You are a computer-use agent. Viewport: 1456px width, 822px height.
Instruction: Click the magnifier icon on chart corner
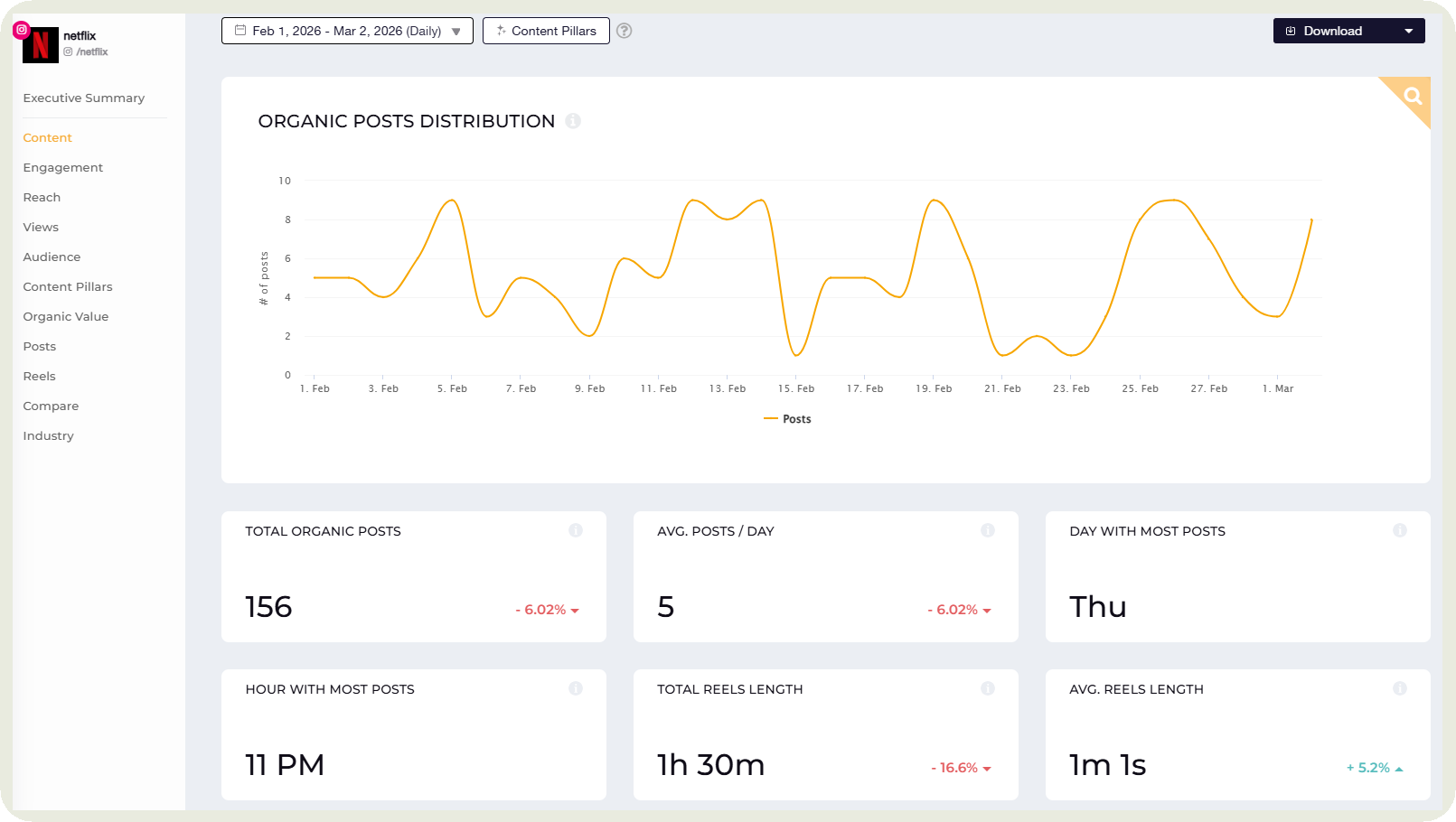point(1413,96)
